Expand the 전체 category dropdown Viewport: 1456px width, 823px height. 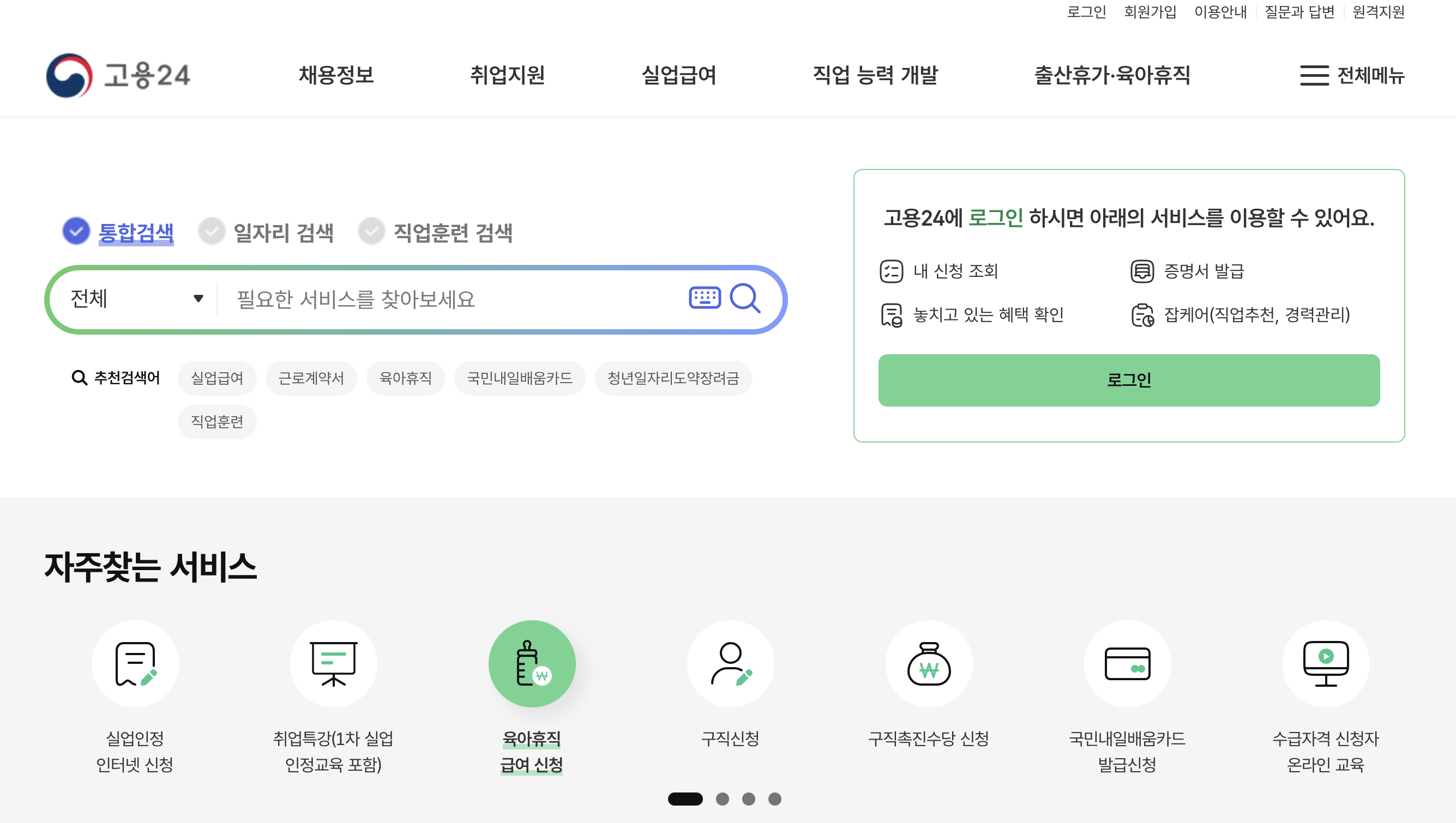click(x=136, y=299)
